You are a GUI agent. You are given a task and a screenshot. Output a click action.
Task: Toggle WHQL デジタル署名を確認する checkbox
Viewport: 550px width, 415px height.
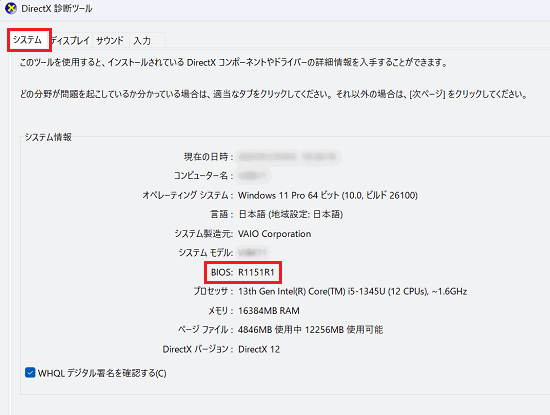pos(30,373)
